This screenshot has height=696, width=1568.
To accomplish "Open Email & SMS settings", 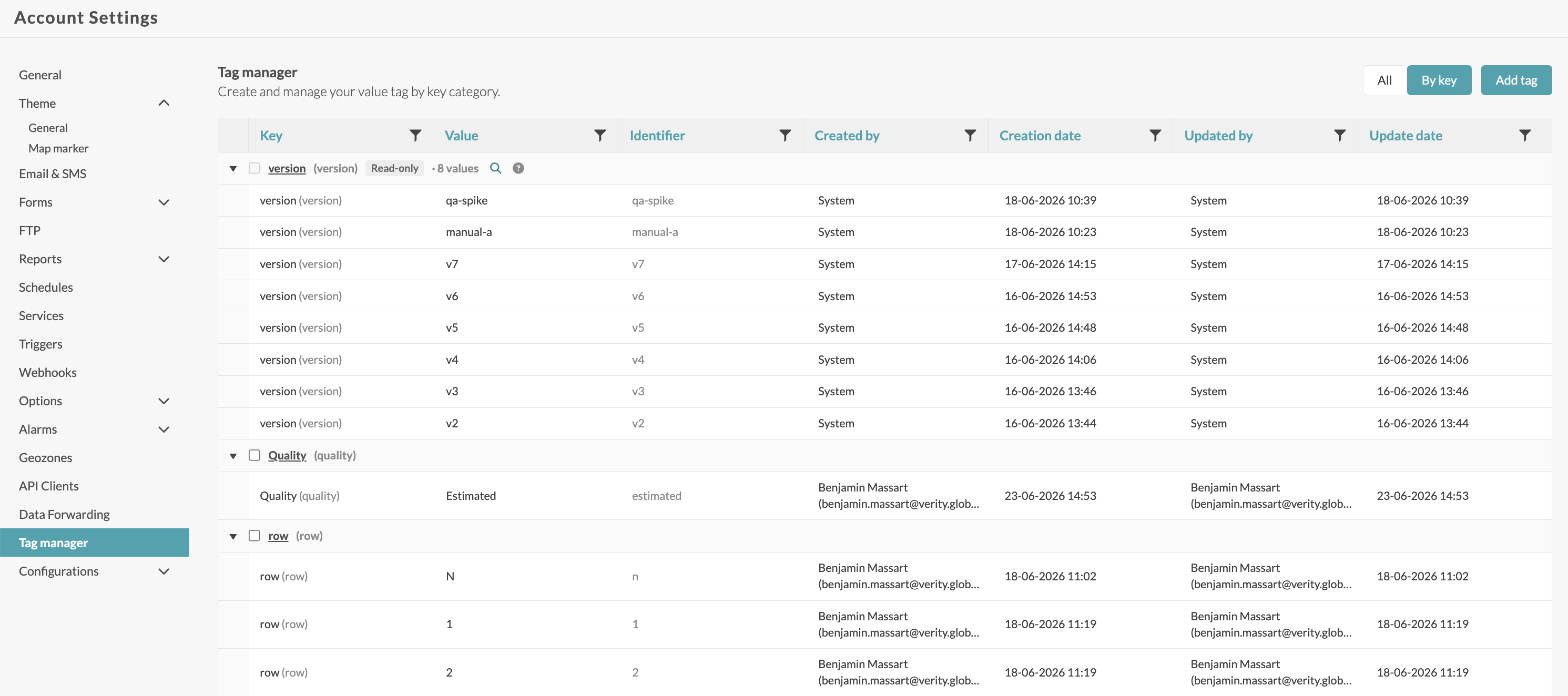I will [x=53, y=174].
